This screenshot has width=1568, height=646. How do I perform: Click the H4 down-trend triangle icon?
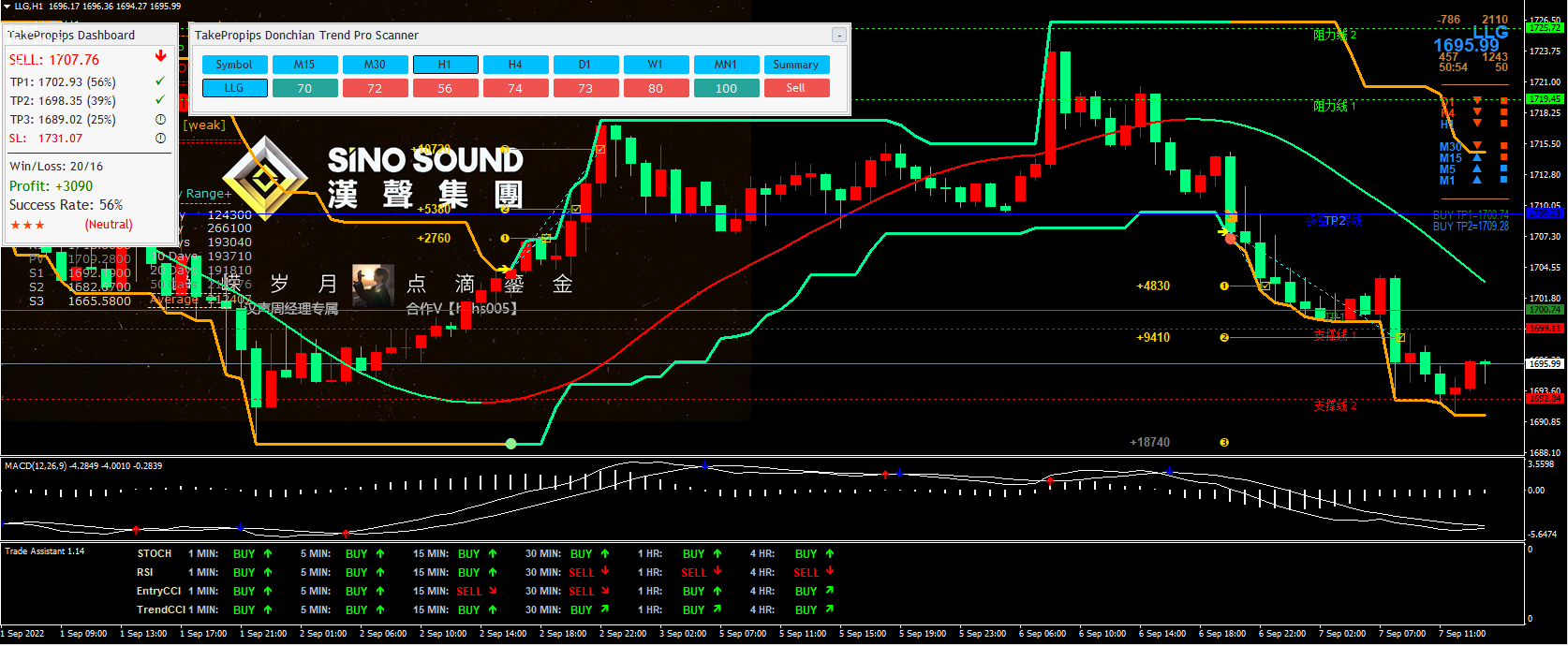(x=1477, y=112)
